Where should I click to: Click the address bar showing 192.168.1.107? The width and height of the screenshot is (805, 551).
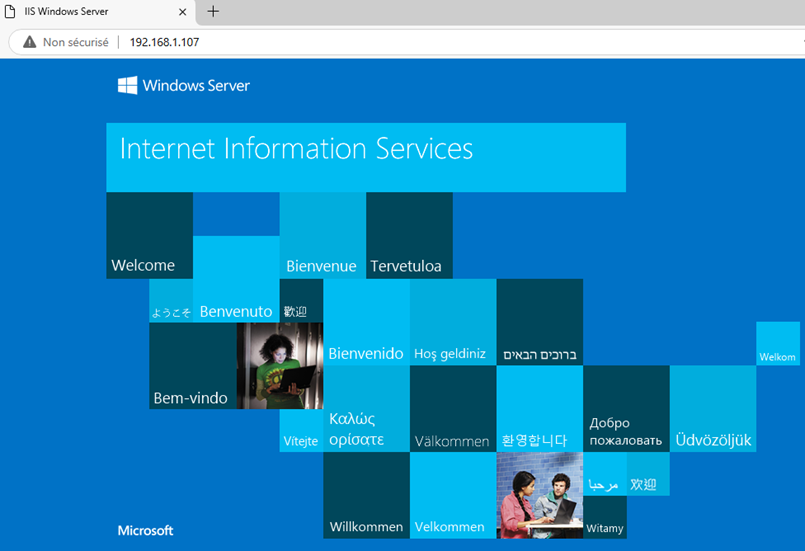tap(406, 42)
